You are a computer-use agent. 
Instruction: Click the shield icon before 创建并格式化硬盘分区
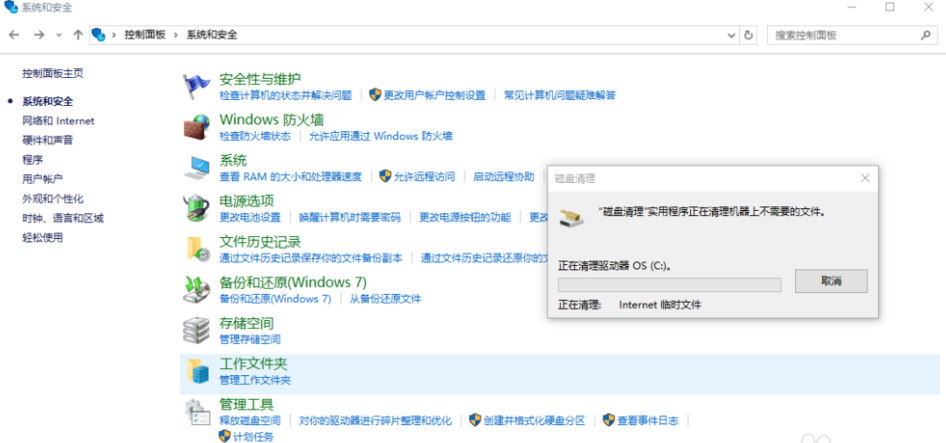pyautogui.click(x=475, y=420)
